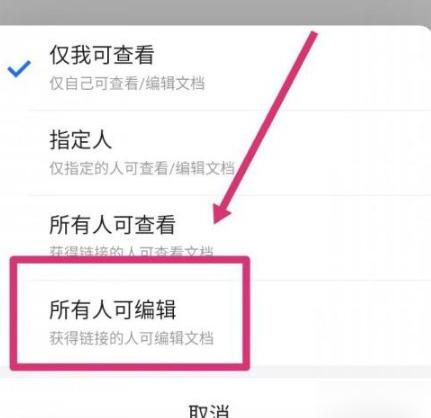The image size is (431, 418).
Task: Select the 仅我可查看 permission option
Action: point(215,68)
